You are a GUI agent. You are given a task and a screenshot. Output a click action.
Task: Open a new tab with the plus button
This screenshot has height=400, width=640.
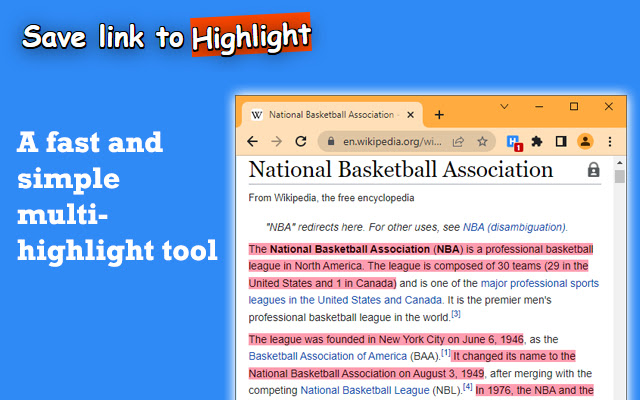point(439,115)
